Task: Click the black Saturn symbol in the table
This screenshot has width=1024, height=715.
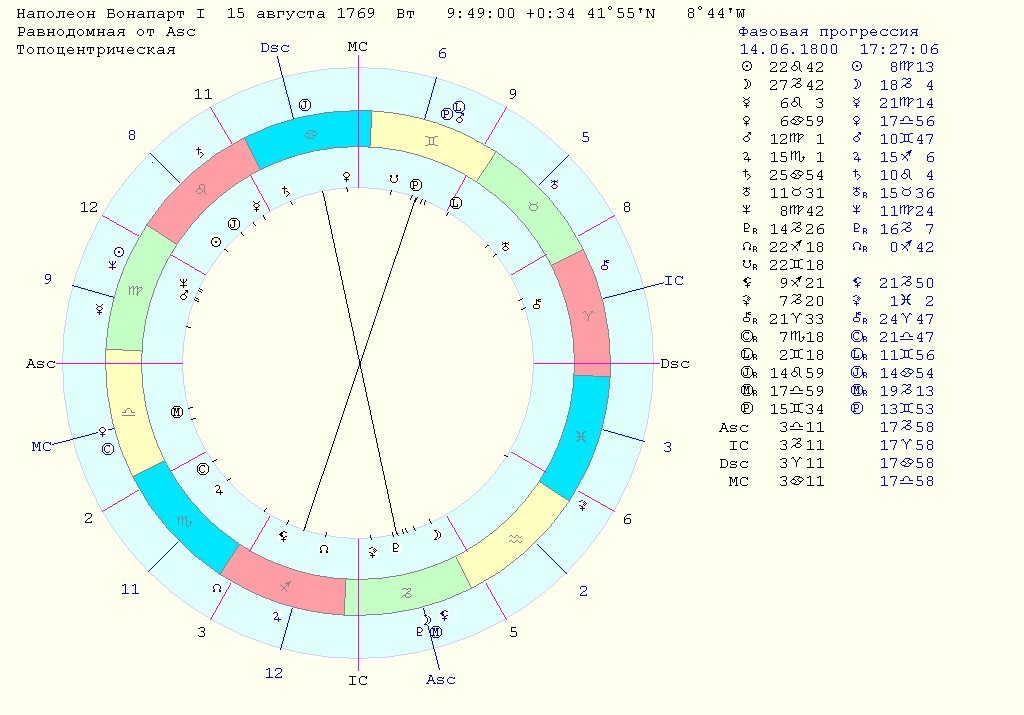Action: coord(747,174)
